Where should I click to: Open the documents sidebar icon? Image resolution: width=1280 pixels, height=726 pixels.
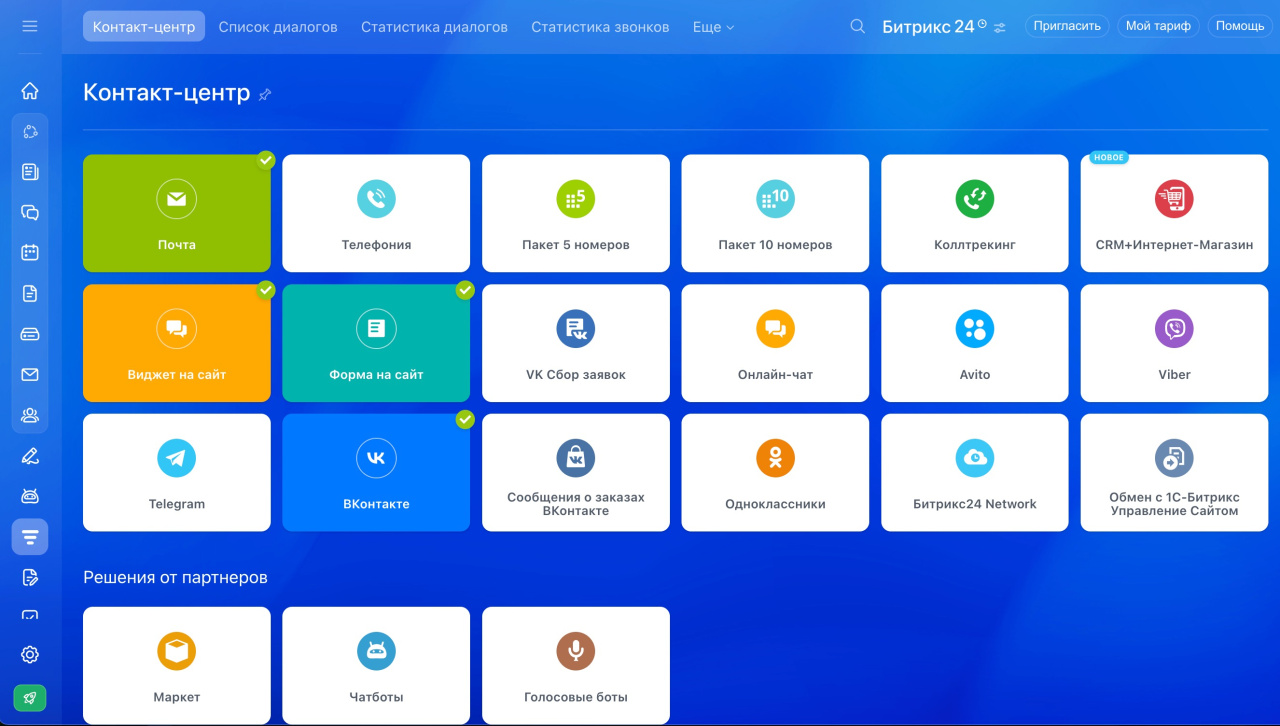click(30, 293)
